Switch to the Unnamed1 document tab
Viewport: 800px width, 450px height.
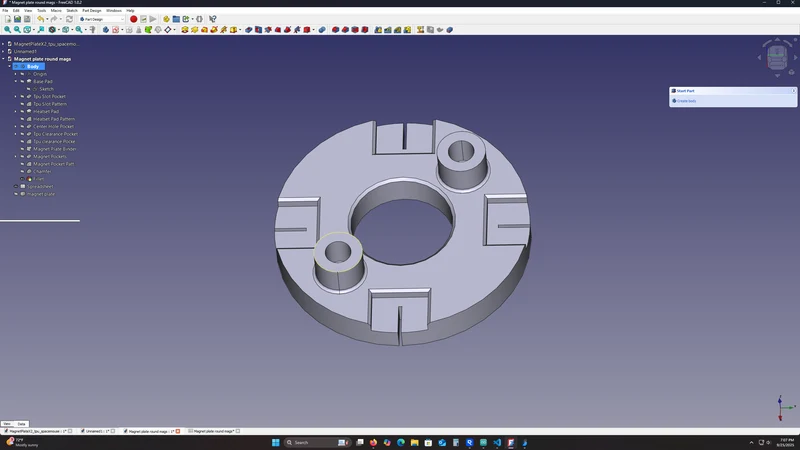click(x=97, y=431)
